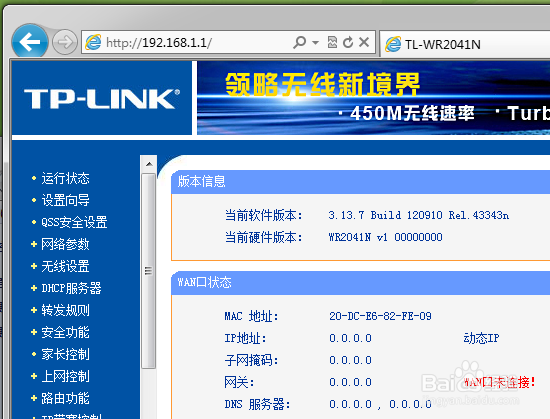This screenshot has height=419, width=550.
Task: Click the browser back arrow button
Action: point(30,42)
